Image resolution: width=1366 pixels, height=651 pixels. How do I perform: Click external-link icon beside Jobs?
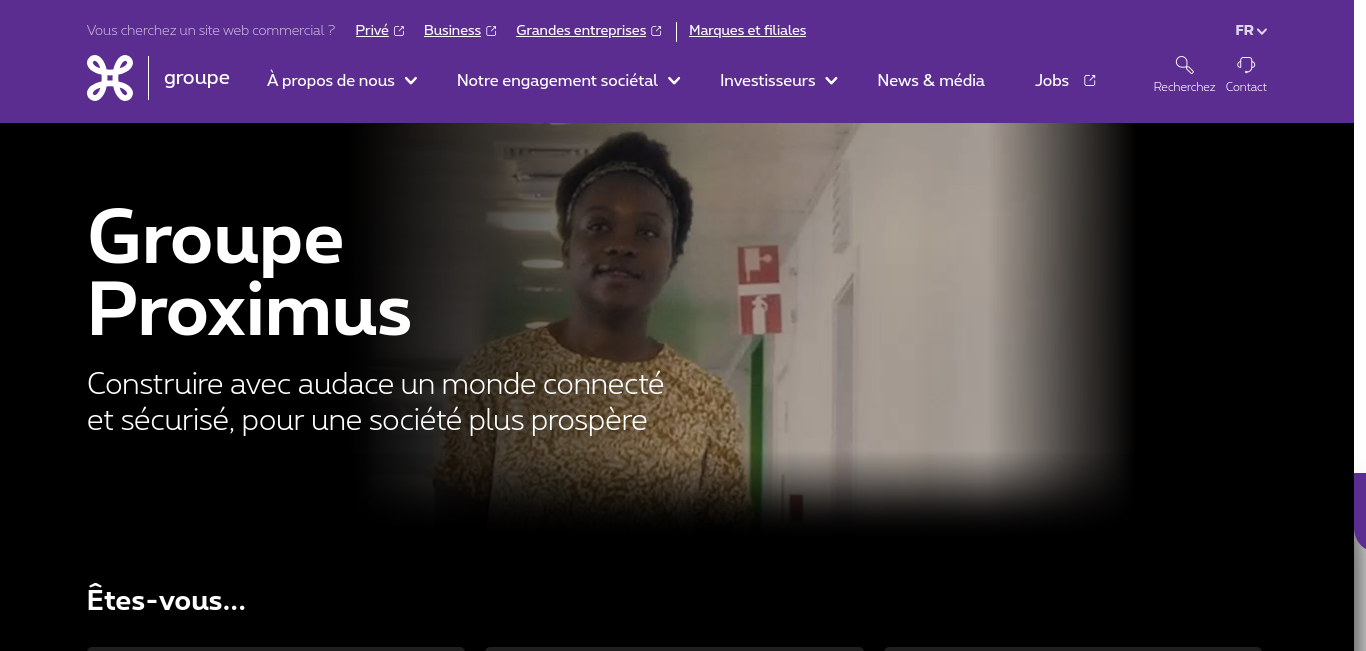(1090, 81)
